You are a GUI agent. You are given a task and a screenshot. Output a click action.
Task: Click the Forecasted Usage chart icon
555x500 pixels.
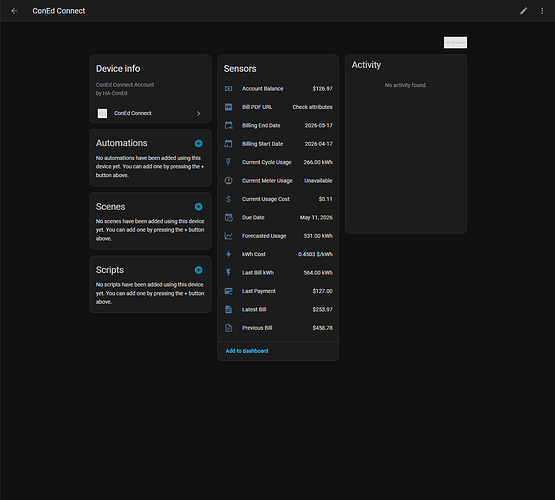point(229,236)
